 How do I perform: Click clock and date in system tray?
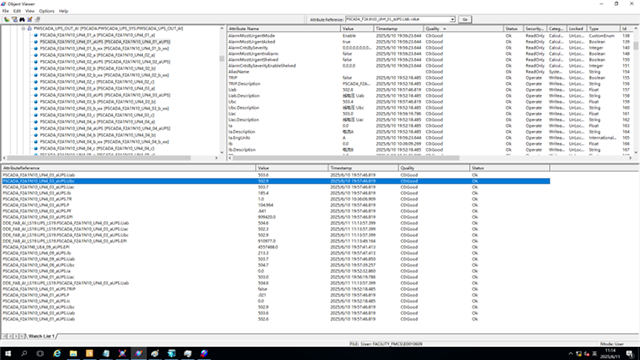[x=611, y=353]
